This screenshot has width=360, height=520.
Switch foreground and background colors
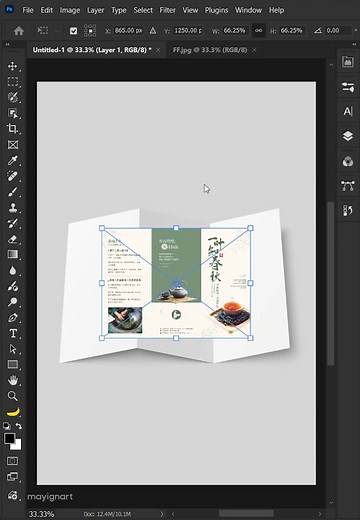pyautogui.click(x=19, y=426)
